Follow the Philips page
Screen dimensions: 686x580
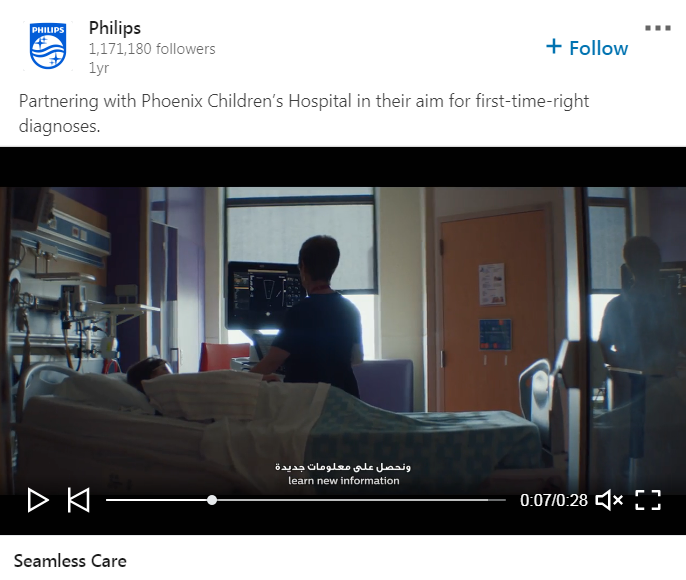tap(587, 48)
